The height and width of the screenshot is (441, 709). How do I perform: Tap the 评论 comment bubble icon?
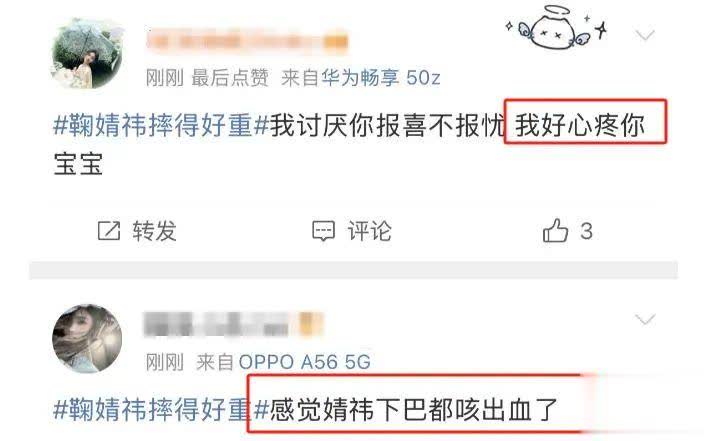tap(323, 231)
